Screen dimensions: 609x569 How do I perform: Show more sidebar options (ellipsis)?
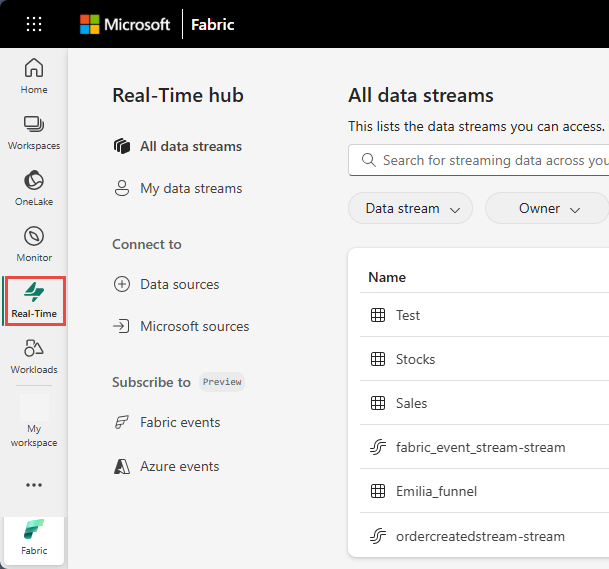[34, 485]
